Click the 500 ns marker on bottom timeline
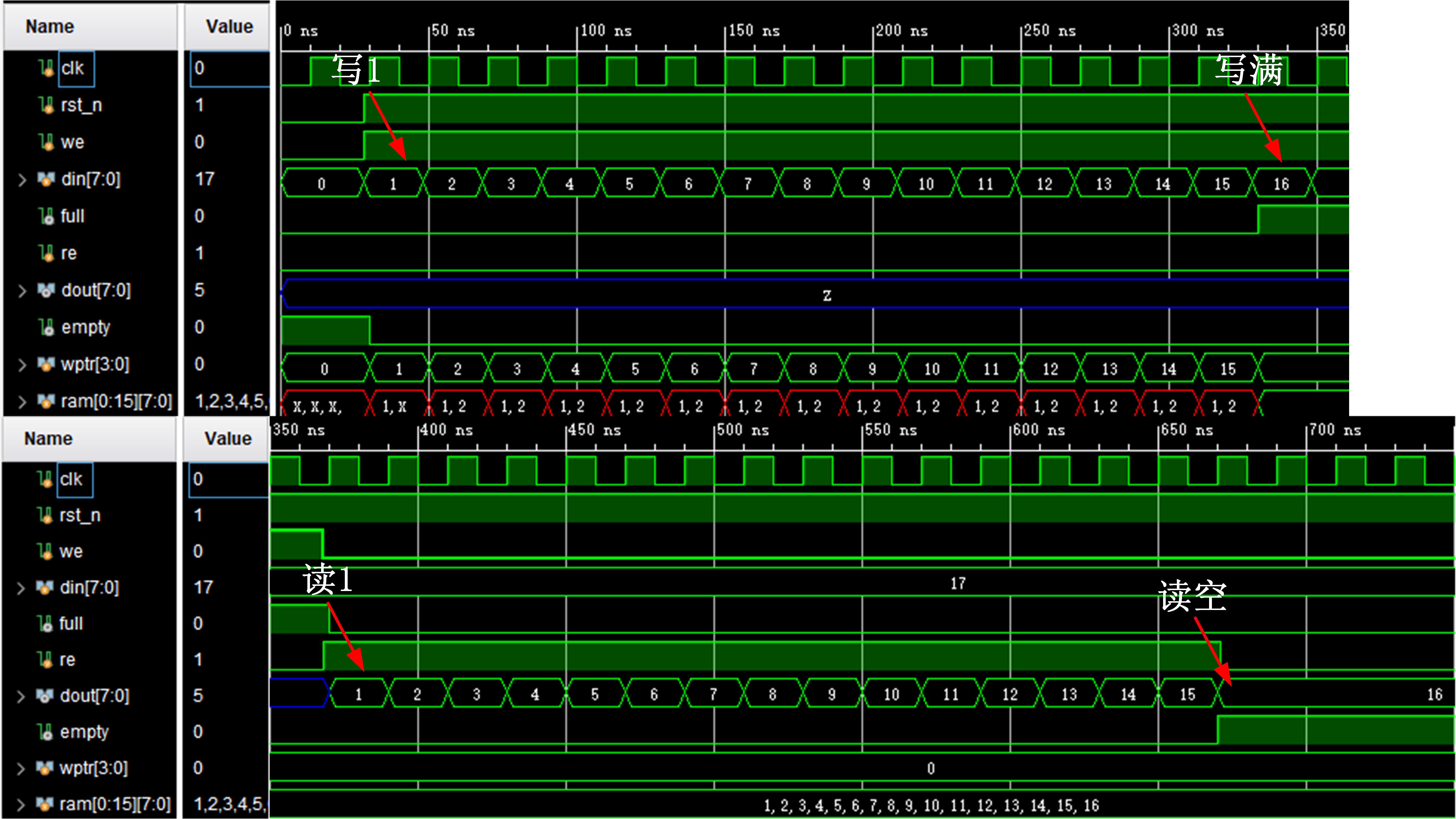The width and height of the screenshot is (1456, 819). coord(743,430)
